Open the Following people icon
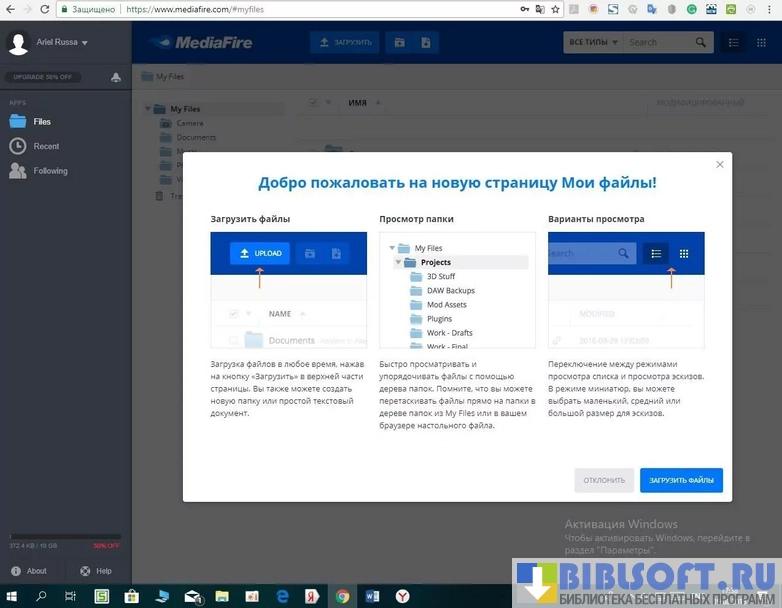 point(17,171)
